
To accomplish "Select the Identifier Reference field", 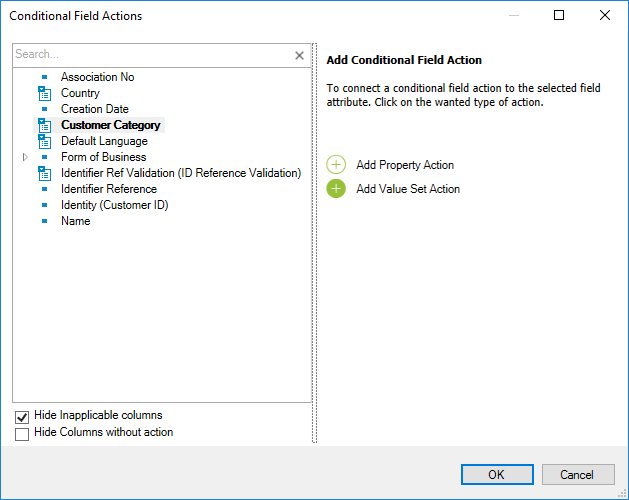I will tap(109, 189).
